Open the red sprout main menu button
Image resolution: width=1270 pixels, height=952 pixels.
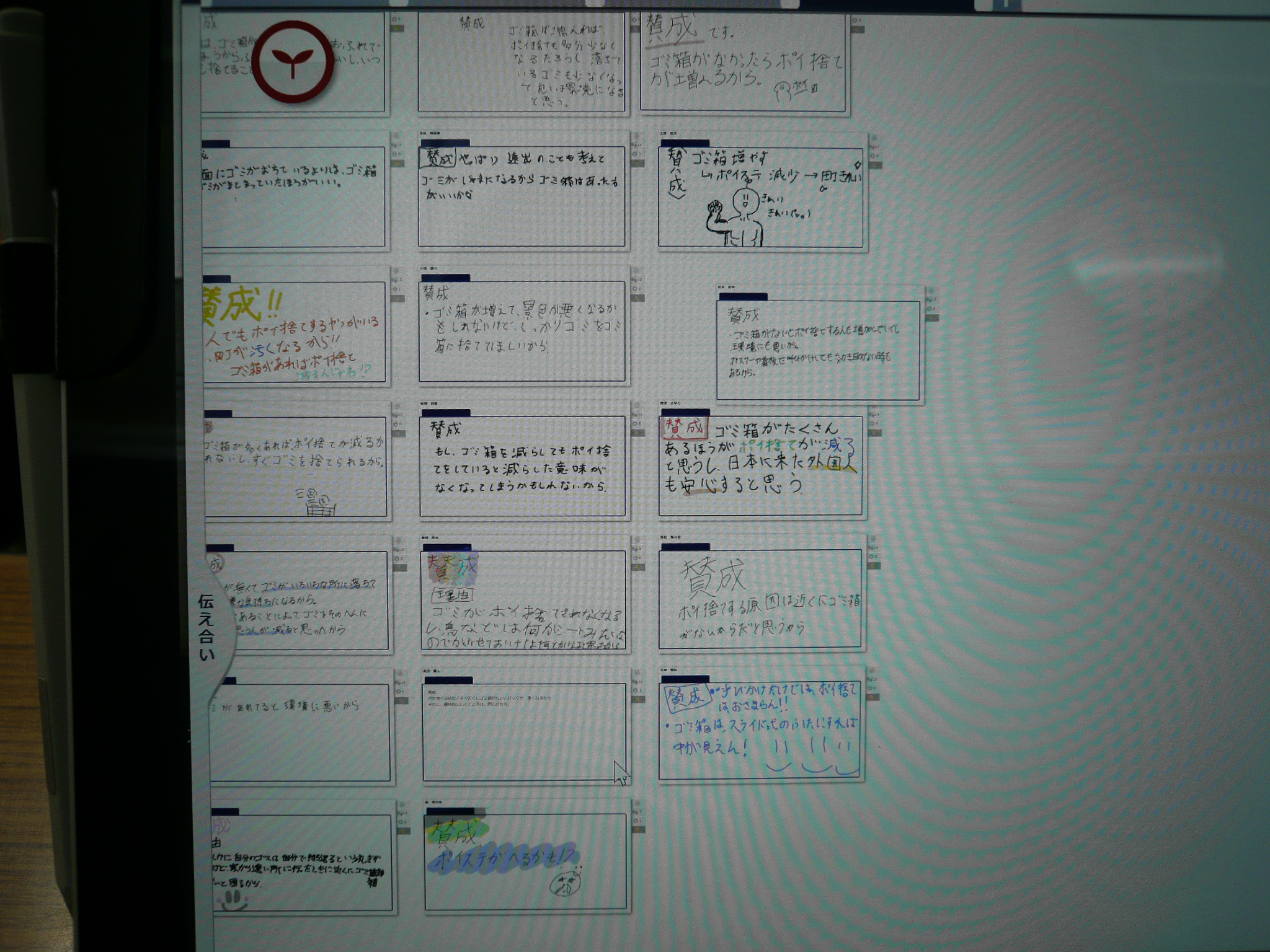click(x=293, y=62)
